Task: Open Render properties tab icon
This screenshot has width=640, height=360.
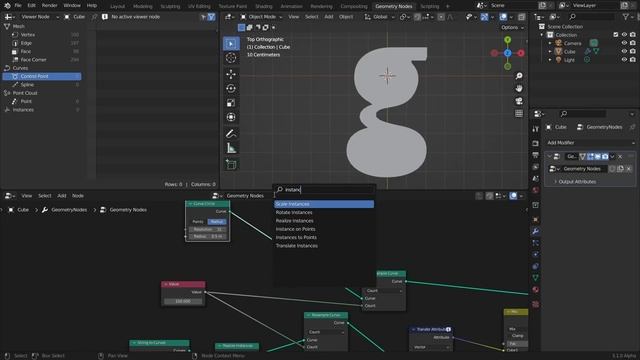Action: click(x=536, y=143)
